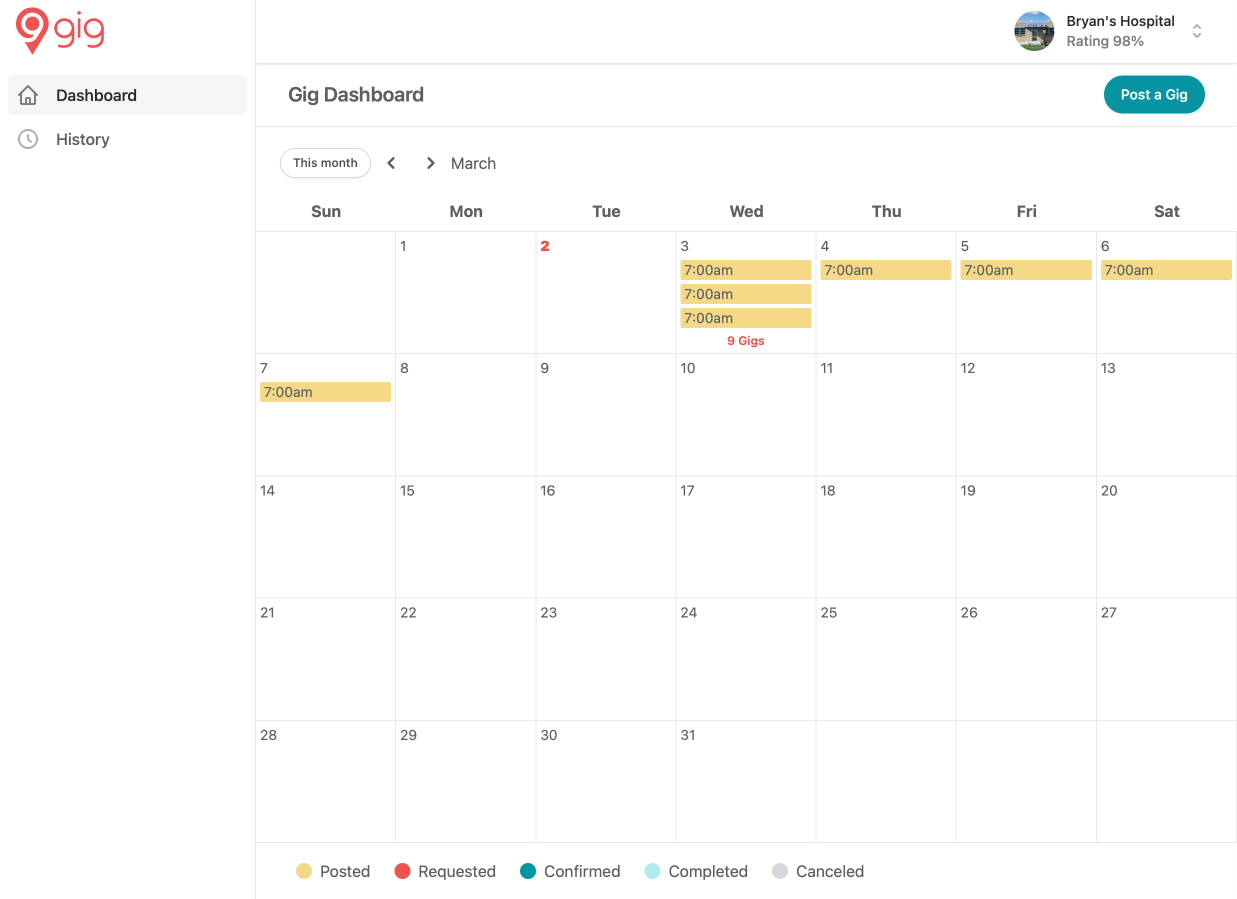Click Bryan's Hospital profile picture
This screenshot has width=1237, height=899.
point(1034,31)
